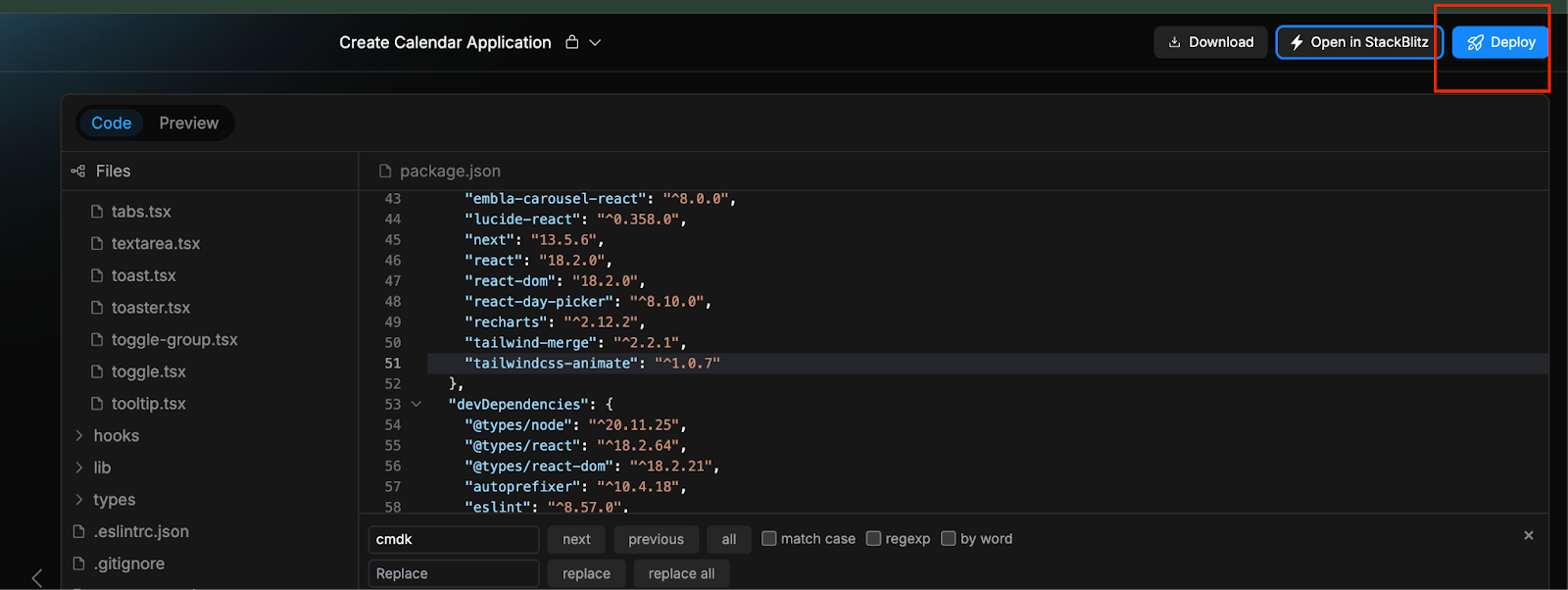
Task: Click the file icon next to .eslintrc.json
Action: 79,531
